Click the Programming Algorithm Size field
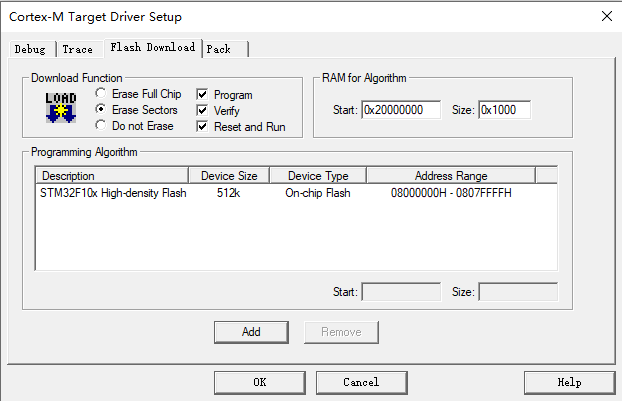Image resolution: width=622 pixels, height=401 pixels. (518, 292)
